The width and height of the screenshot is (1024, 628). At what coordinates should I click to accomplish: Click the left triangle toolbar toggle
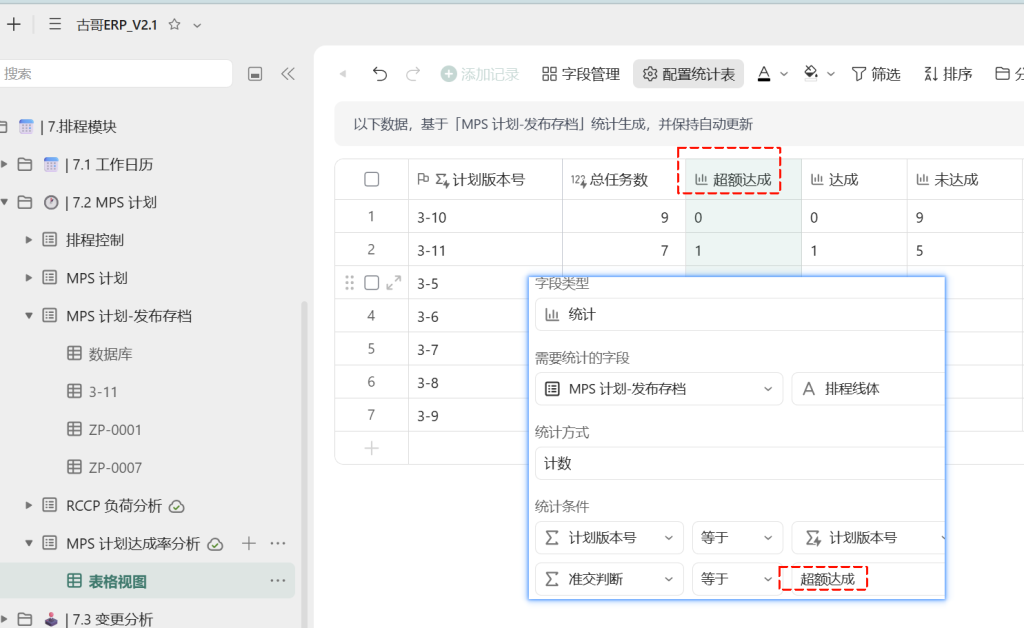click(x=343, y=74)
